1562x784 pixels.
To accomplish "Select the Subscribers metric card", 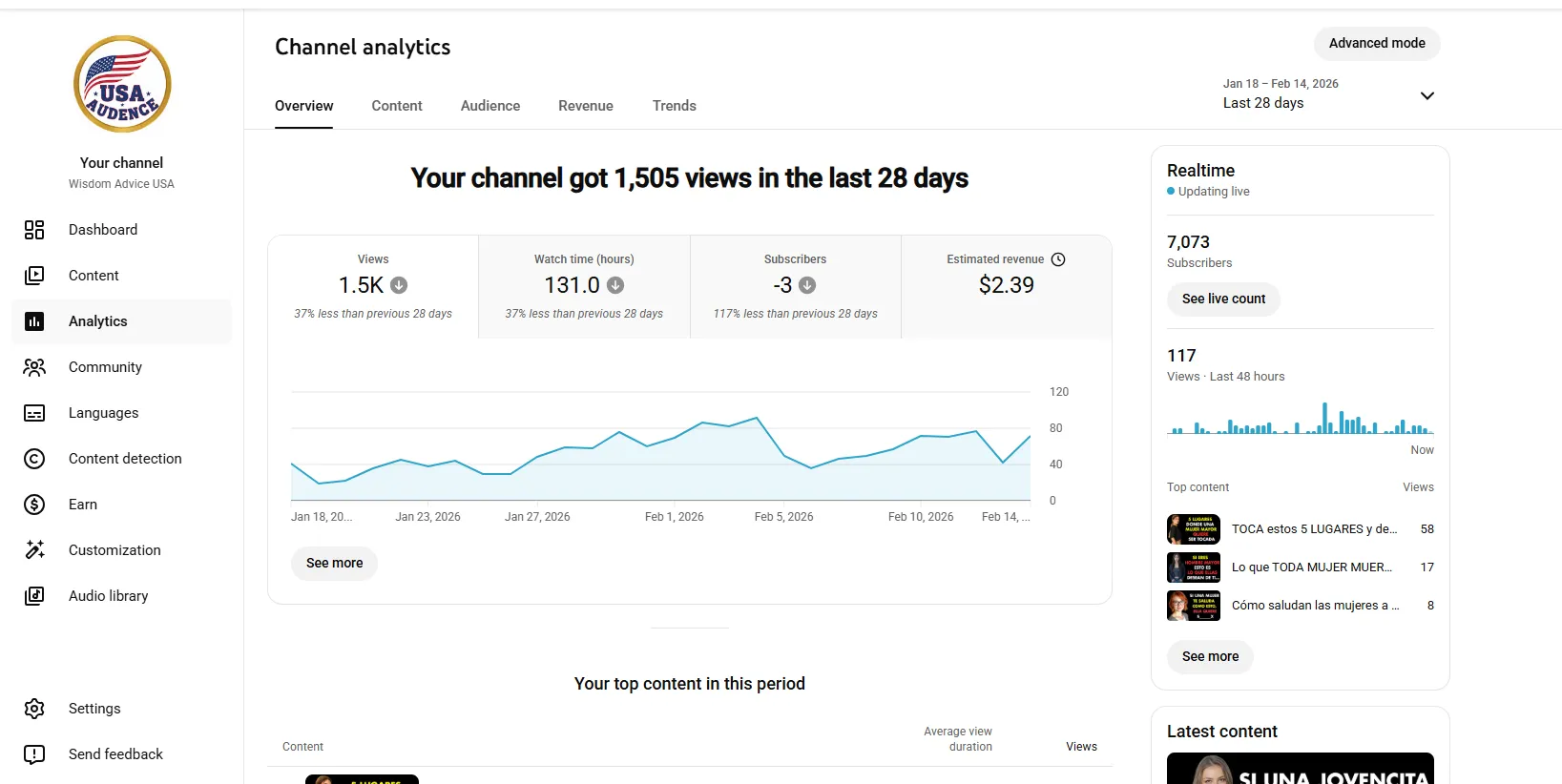I will coord(795,286).
